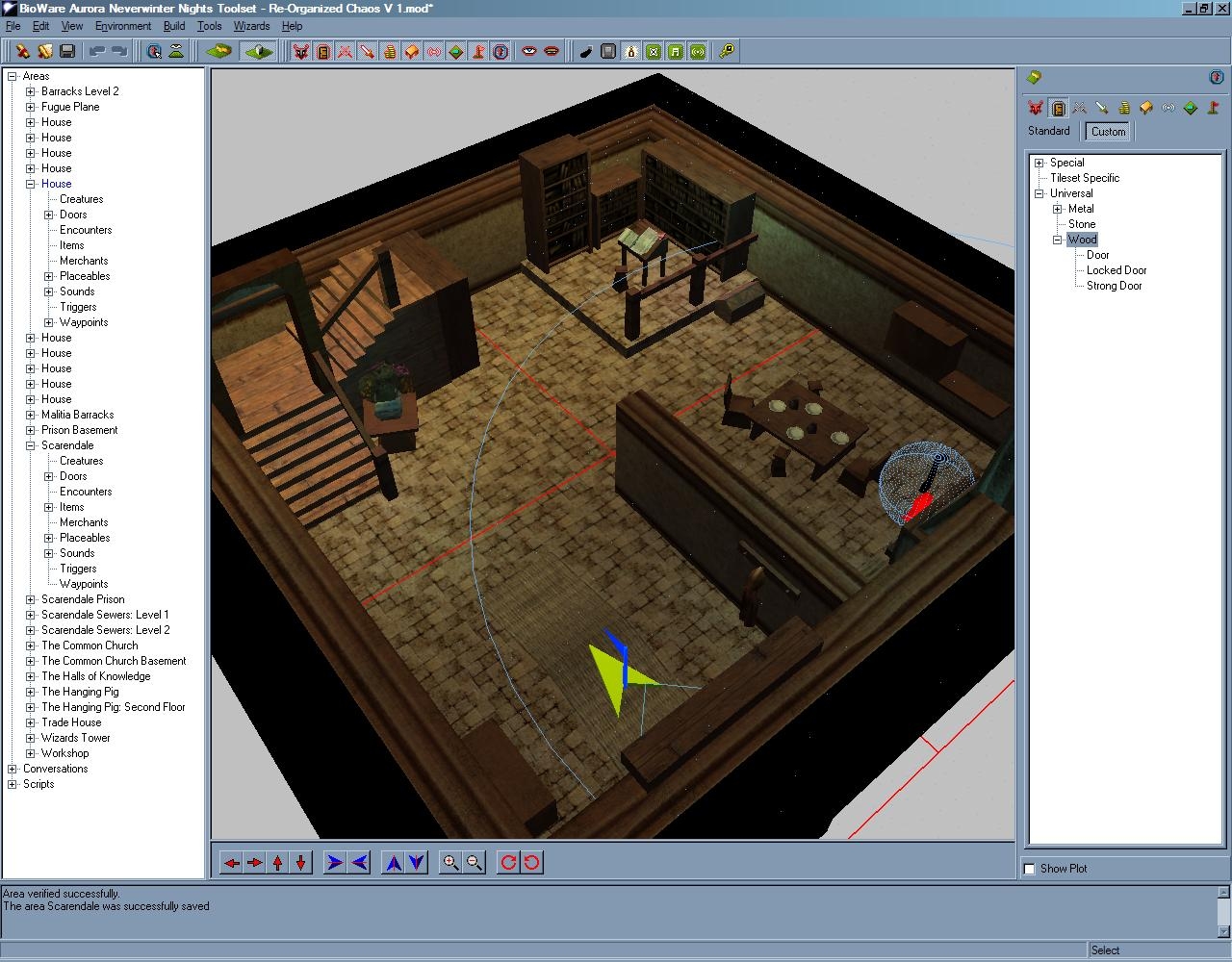Pan camera left with red arrow button
The image size is (1232, 962).
[x=231, y=863]
